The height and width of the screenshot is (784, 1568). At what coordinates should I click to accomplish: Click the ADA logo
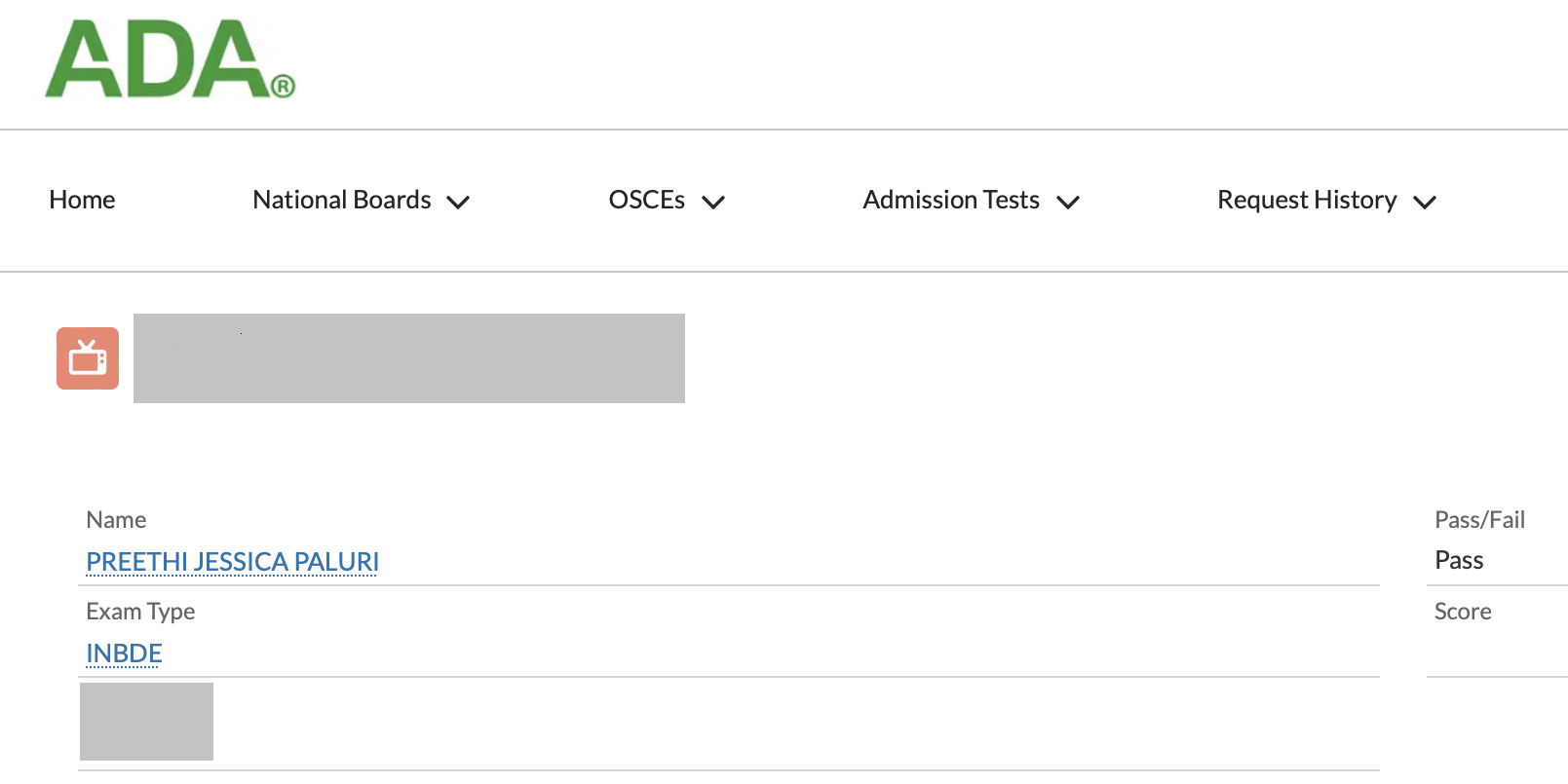point(170,60)
